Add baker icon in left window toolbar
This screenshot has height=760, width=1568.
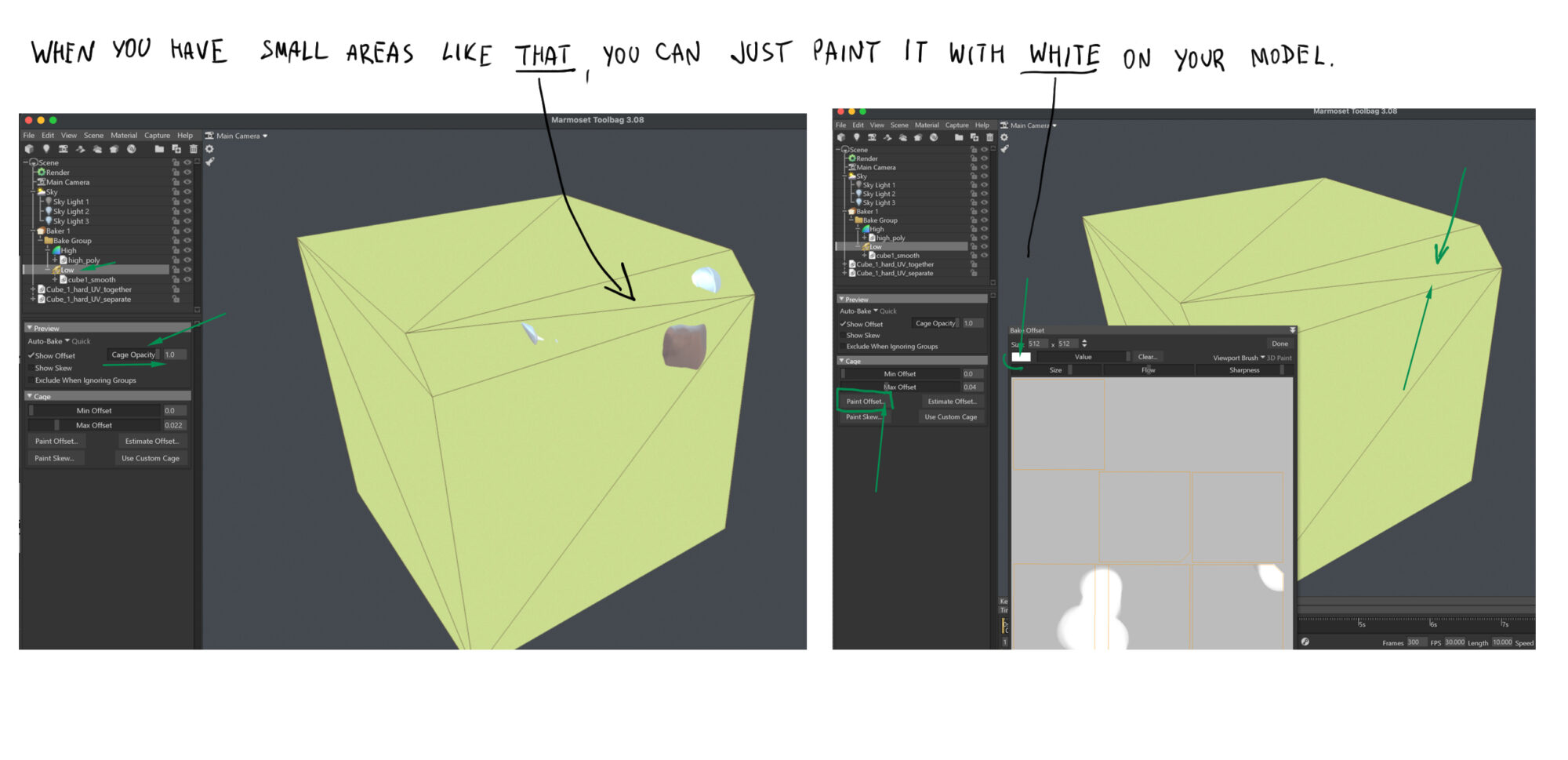click(114, 149)
